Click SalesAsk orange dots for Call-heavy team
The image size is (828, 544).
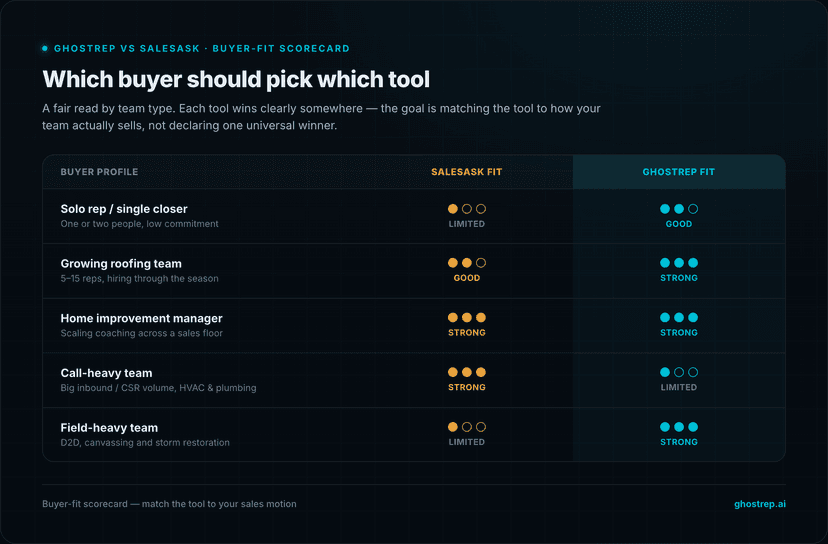point(467,372)
